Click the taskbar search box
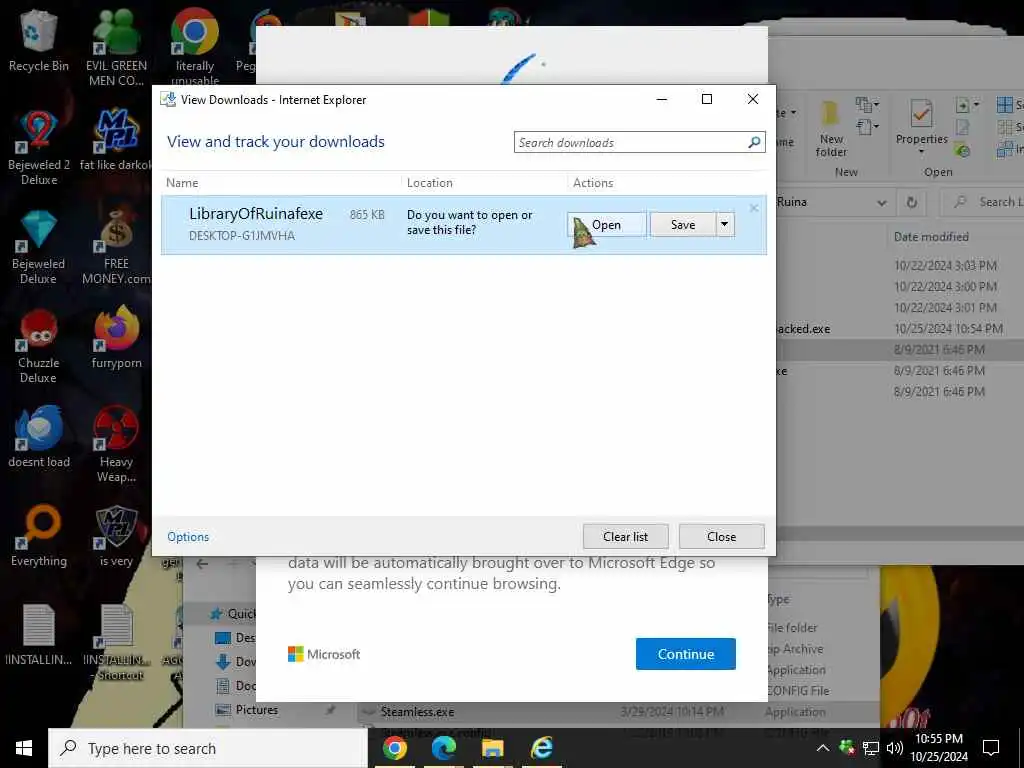Image resolution: width=1024 pixels, height=768 pixels. pyautogui.click(x=208, y=748)
